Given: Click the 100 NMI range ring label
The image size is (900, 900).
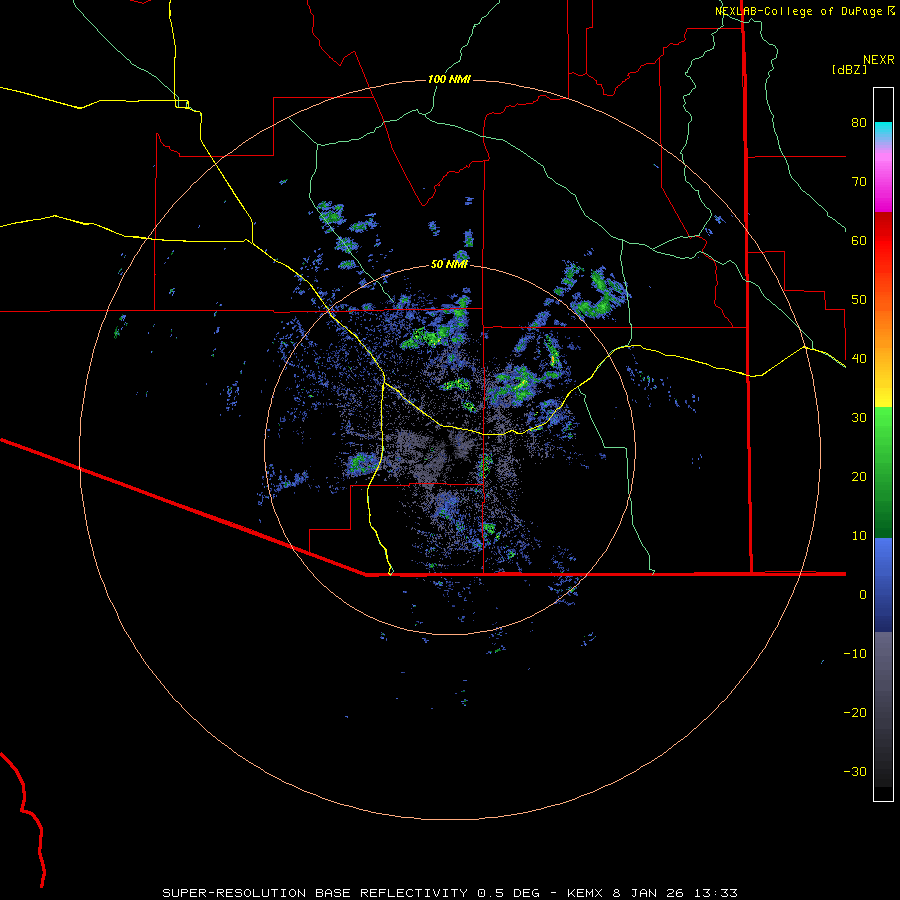Looking at the screenshot, I should tap(449, 79).
